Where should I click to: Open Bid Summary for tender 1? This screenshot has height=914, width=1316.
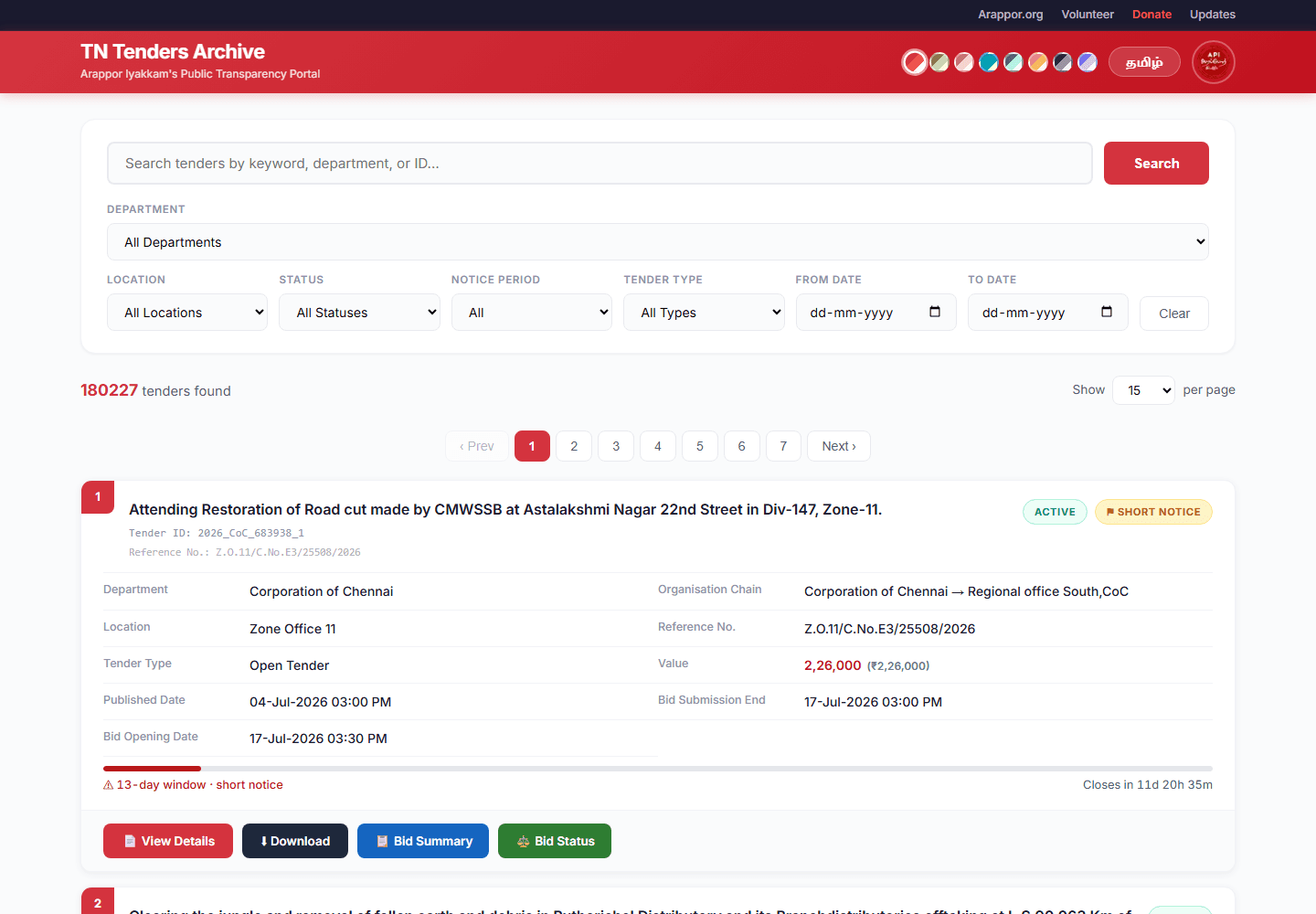coord(423,841)
